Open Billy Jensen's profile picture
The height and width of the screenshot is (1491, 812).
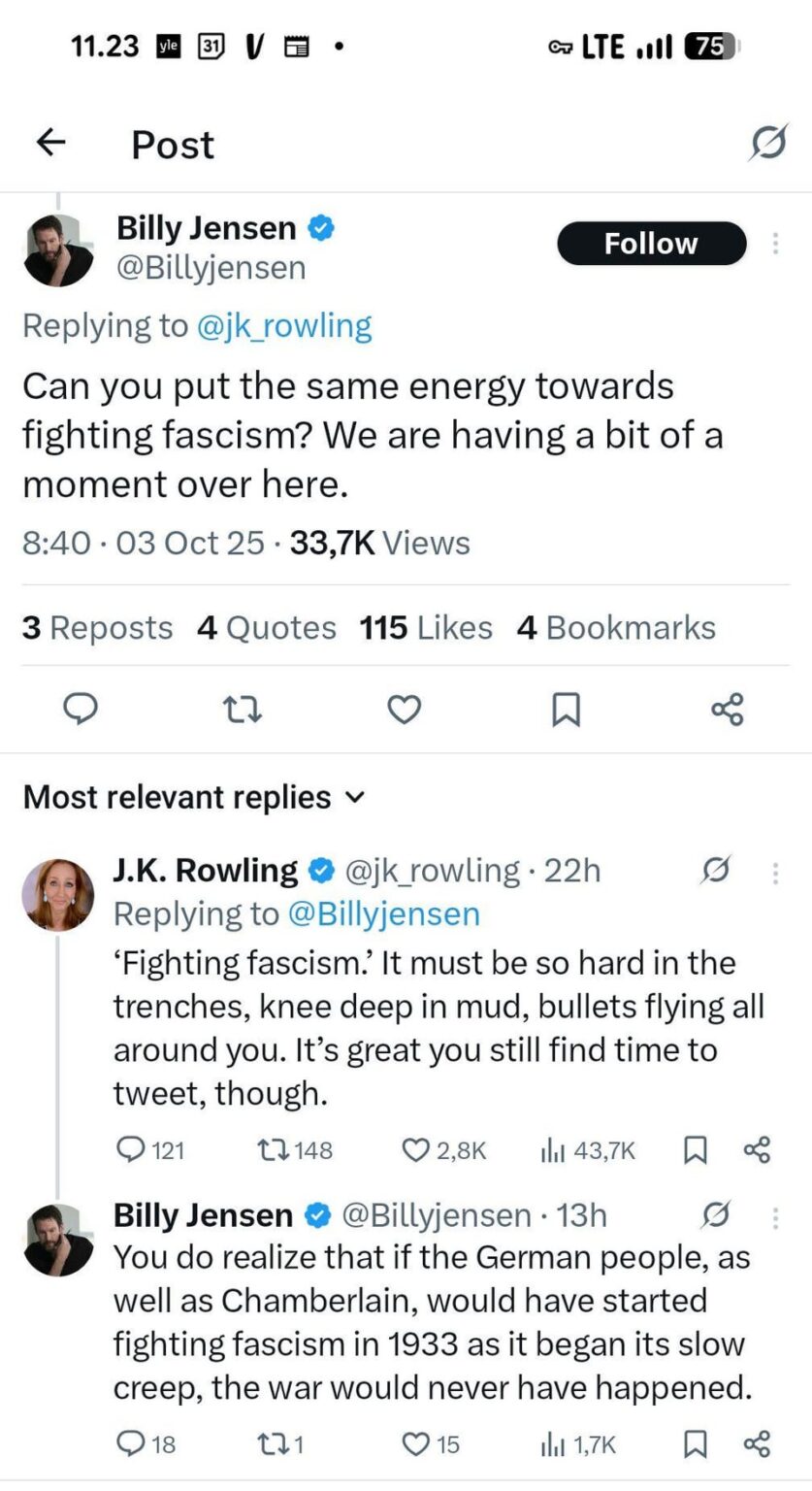(x=58, y=248)
